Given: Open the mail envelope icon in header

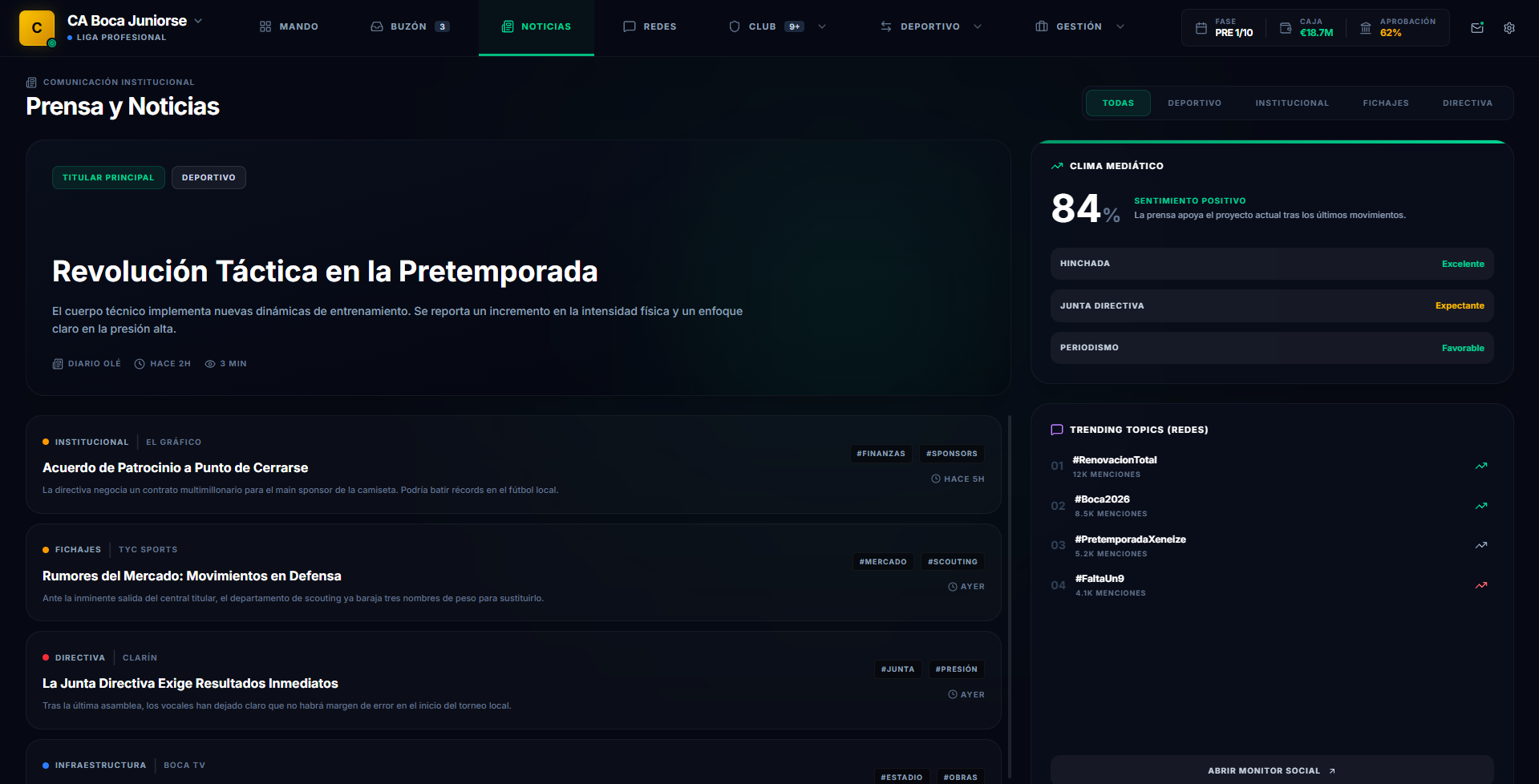Looking at the screenshot, I should pyautogui.click(x=1477, y=28).
